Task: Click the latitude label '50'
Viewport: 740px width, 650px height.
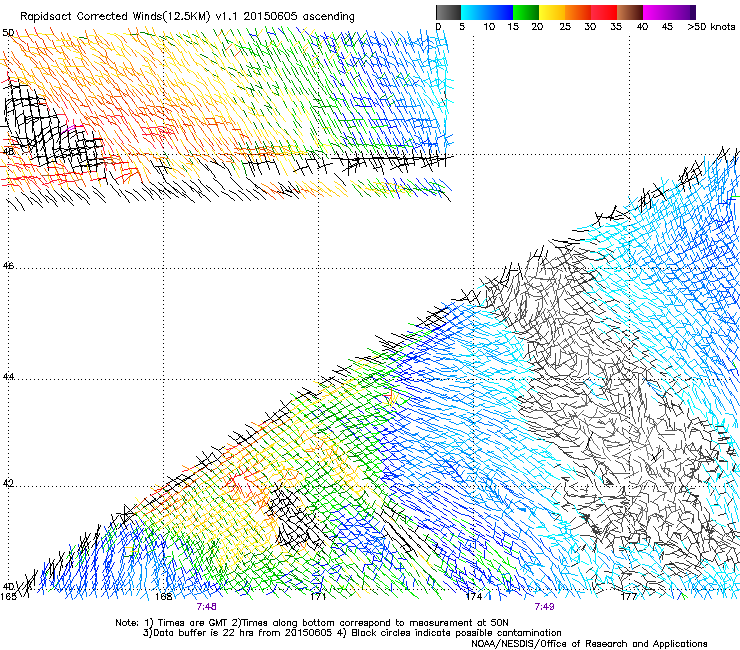Action: click(8, 33)
